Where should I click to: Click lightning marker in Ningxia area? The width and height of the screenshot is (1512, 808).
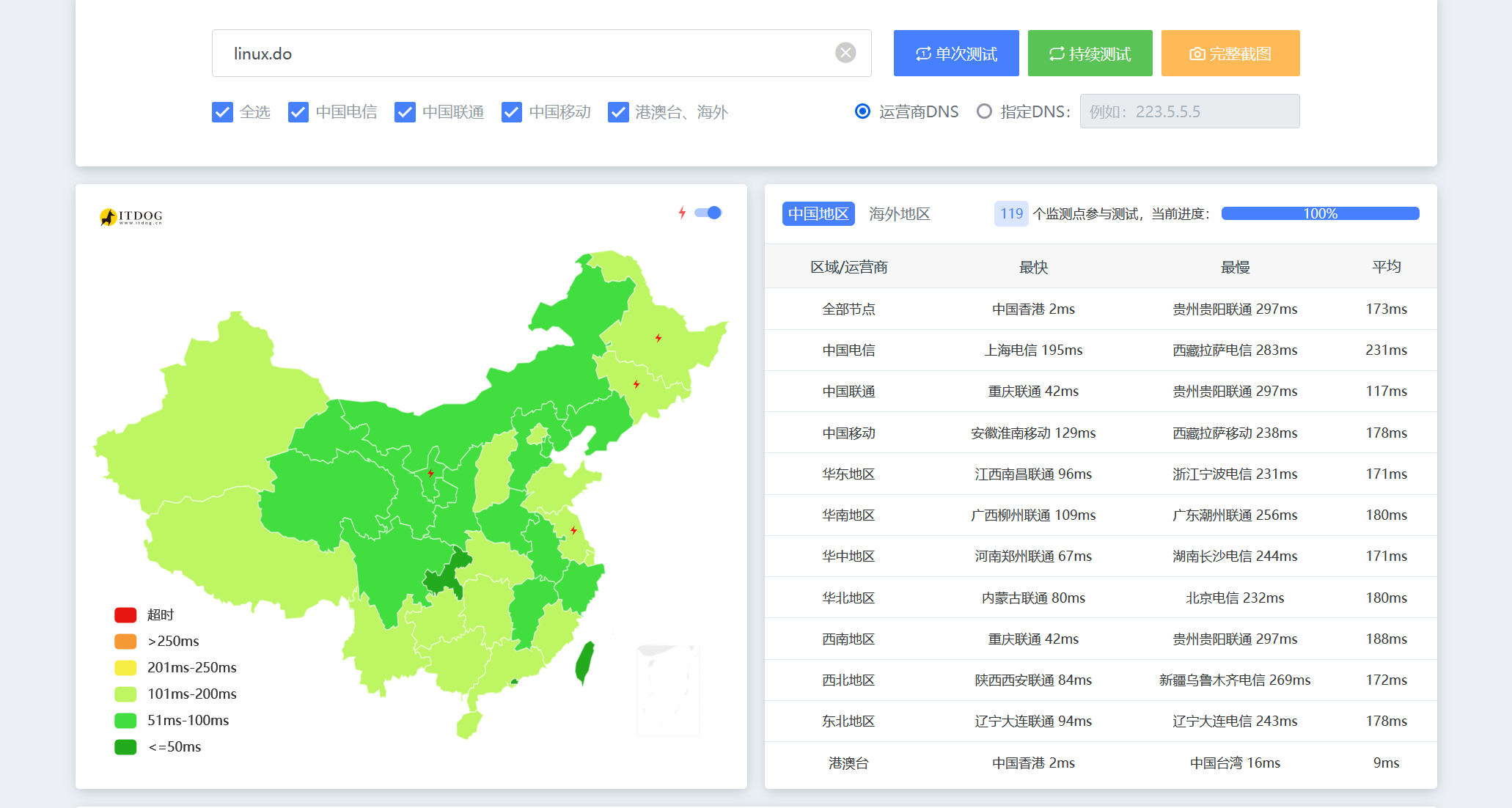coord(430,473)
